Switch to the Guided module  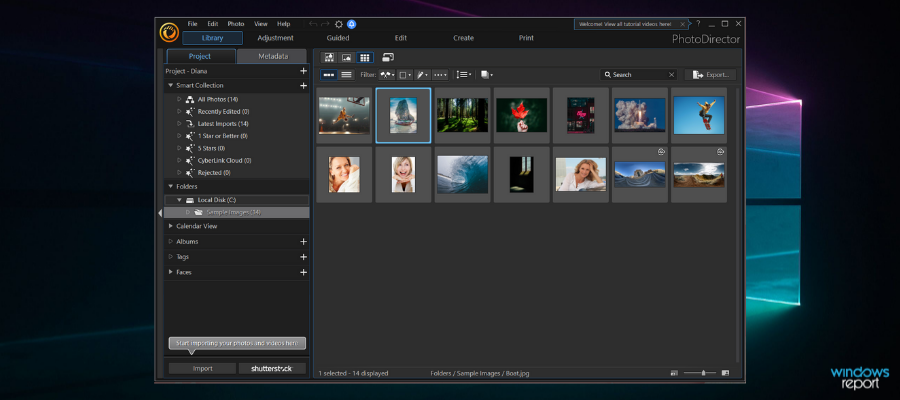tap(338, 38)
